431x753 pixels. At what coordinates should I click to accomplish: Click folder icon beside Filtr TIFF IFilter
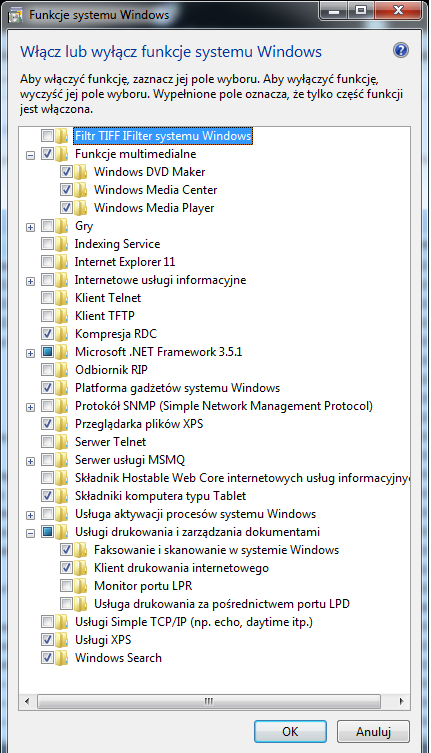click(61, 136)
